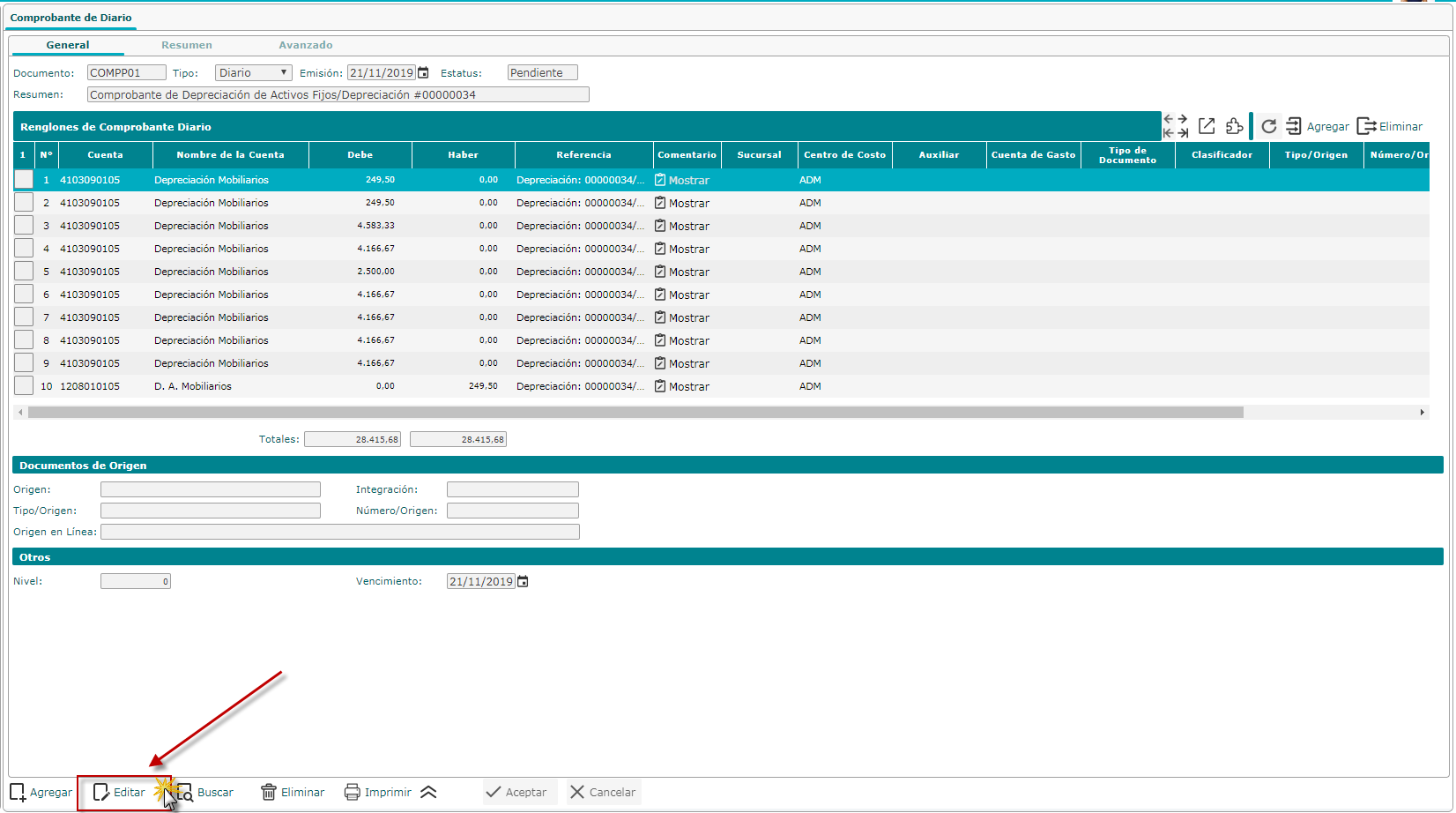Click the horizontal scrollbar right arrow
Viewport: 1456px width, 813px height.
(x=1422, y=412)
